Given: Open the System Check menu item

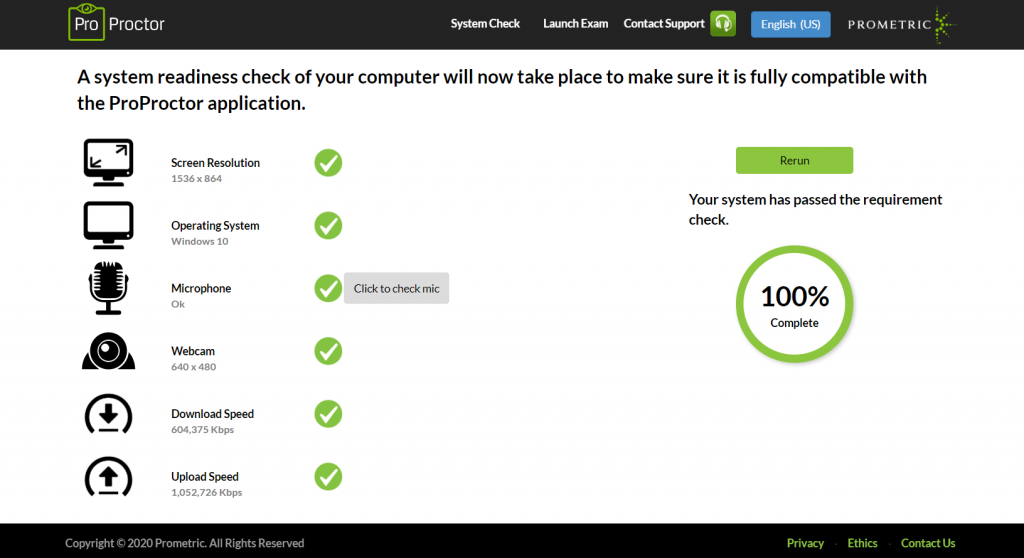Looking at the screenshot, I should (485, 24).
